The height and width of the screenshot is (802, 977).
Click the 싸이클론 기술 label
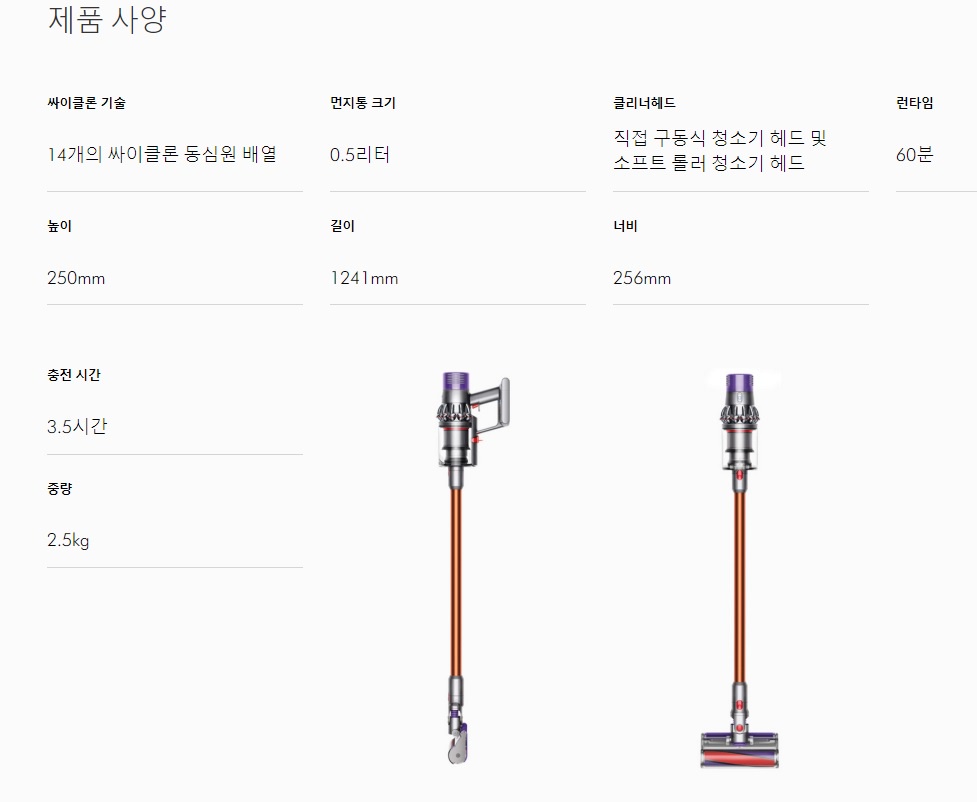click(87, 103)
